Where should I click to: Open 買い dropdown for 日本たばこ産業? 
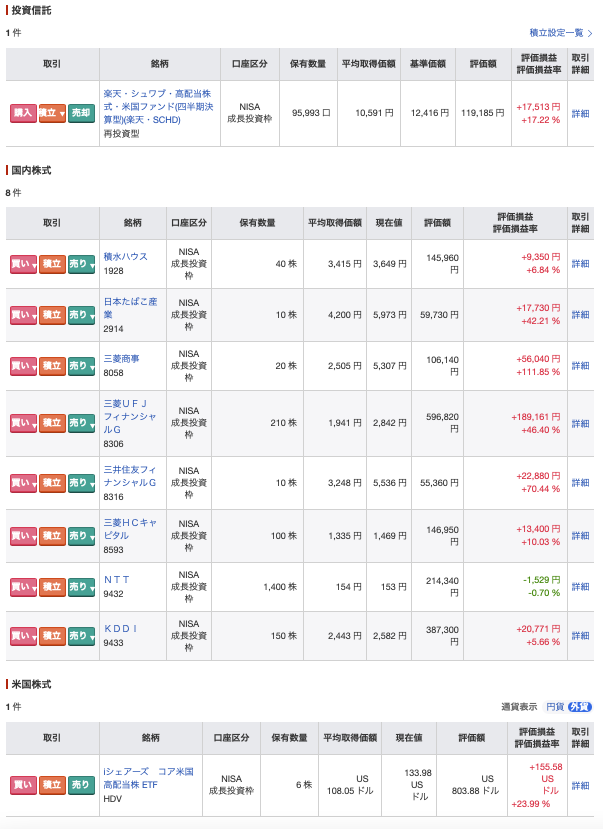(23, 315)
